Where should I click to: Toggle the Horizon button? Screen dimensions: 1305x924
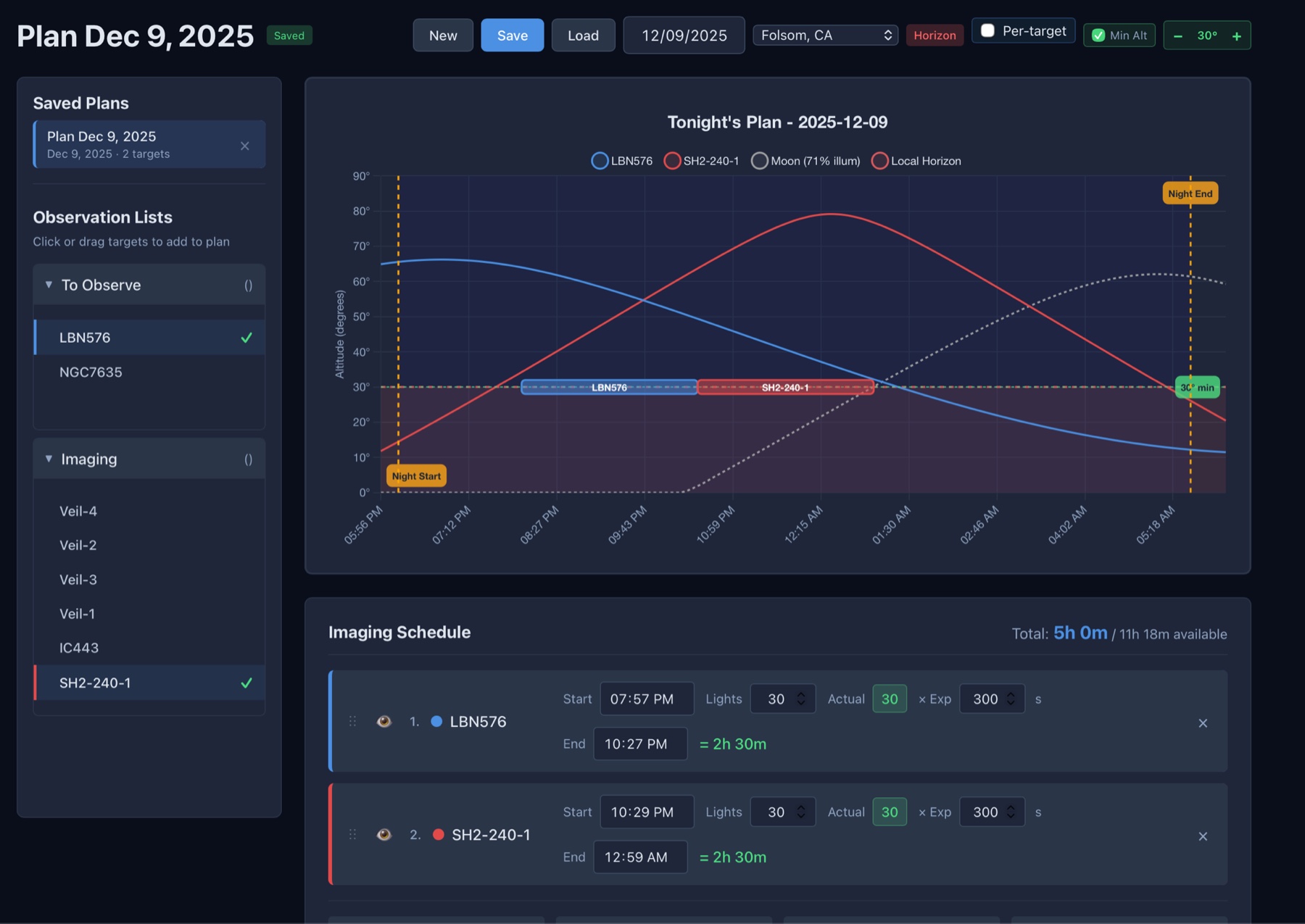[x=935, y=35]
